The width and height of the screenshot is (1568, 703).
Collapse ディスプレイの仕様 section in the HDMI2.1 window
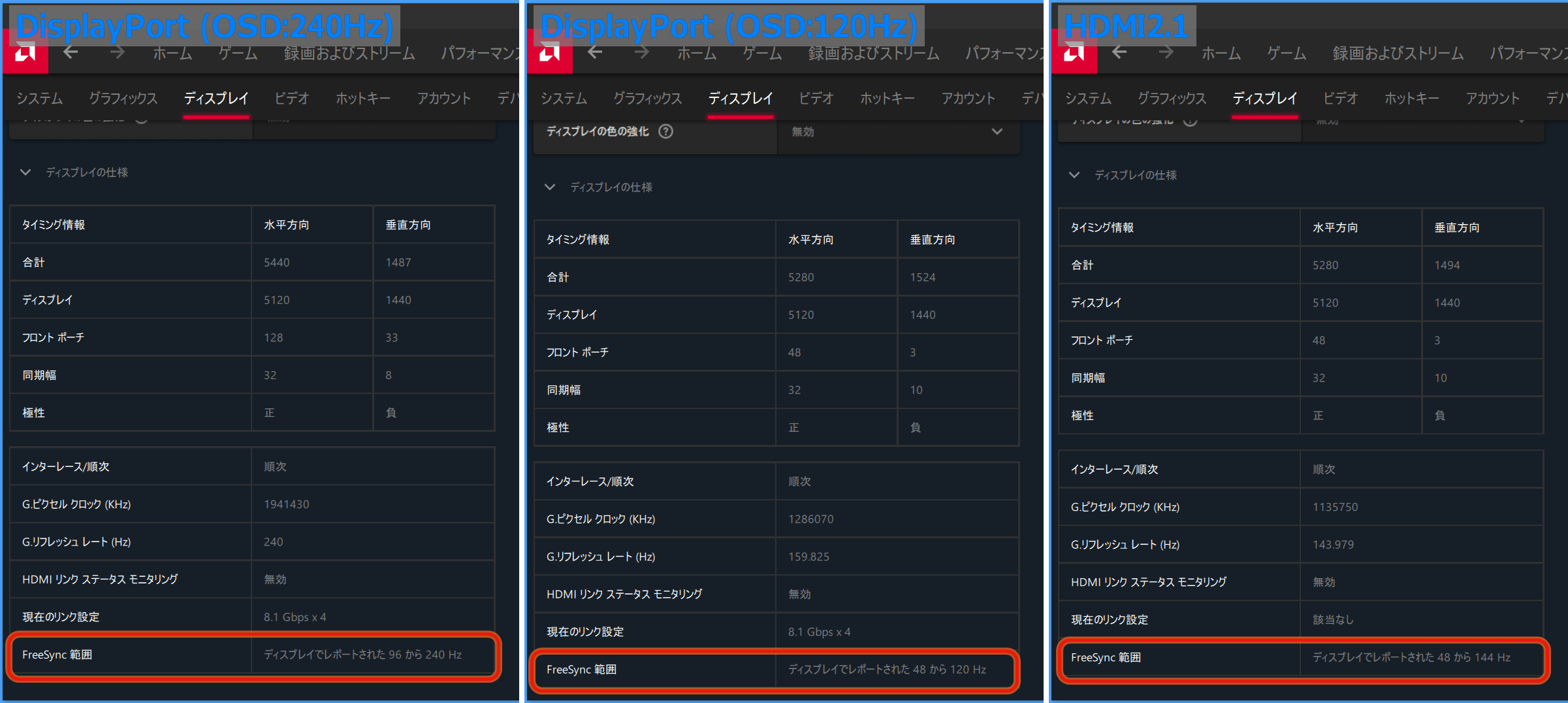click(x=1074, y=175)
